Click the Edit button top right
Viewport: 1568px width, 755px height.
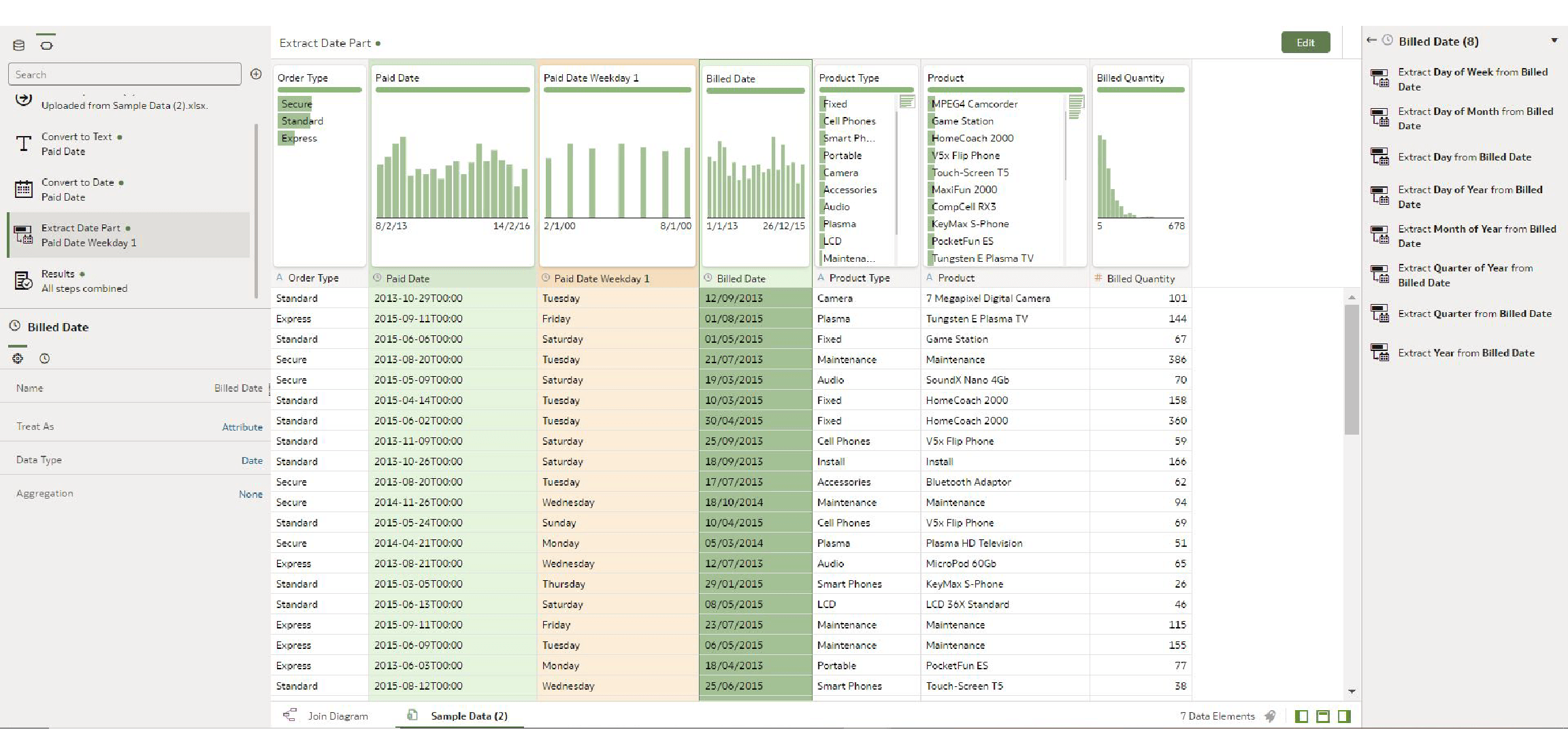click(1305, 42)
